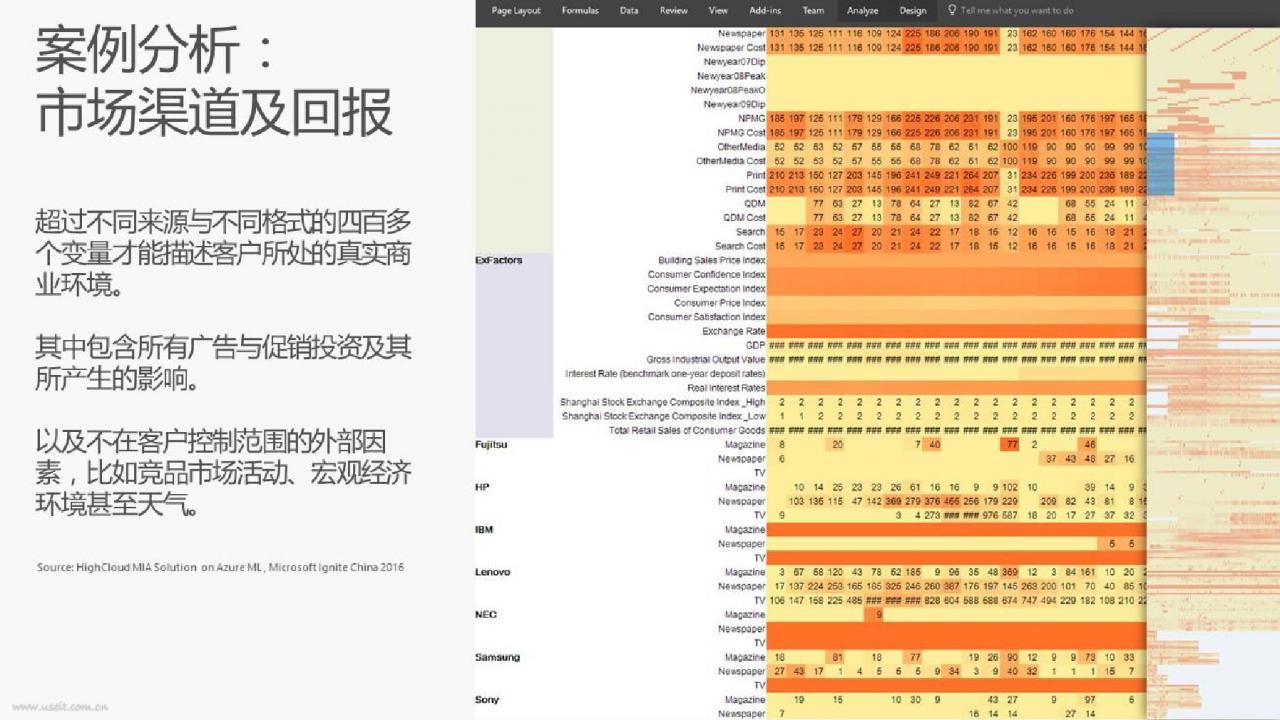Switch to the Formulas ribbon tab
Screen dimensions: 1280x720
pyautogui.click(x=580, y=11)
